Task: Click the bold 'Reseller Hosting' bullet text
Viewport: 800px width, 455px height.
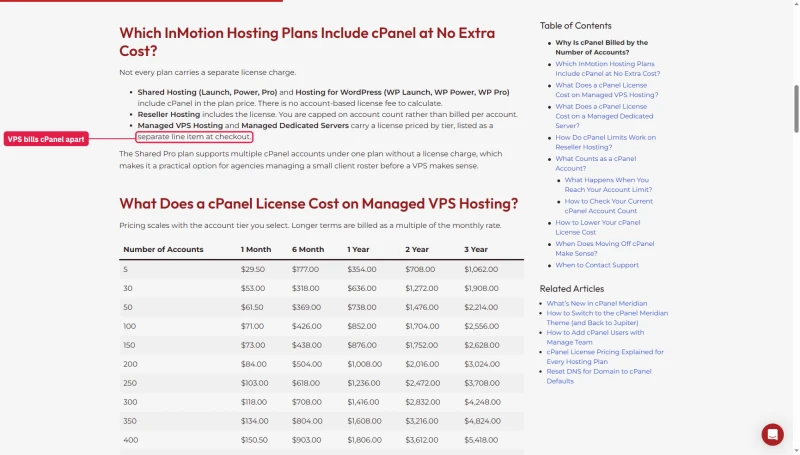Action: tap(168, 114)
